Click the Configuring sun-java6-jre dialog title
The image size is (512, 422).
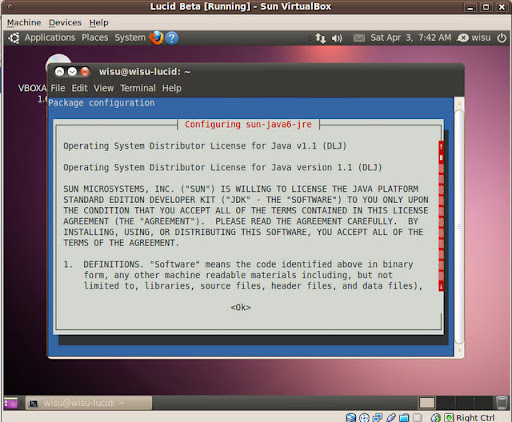pos(248,124)
